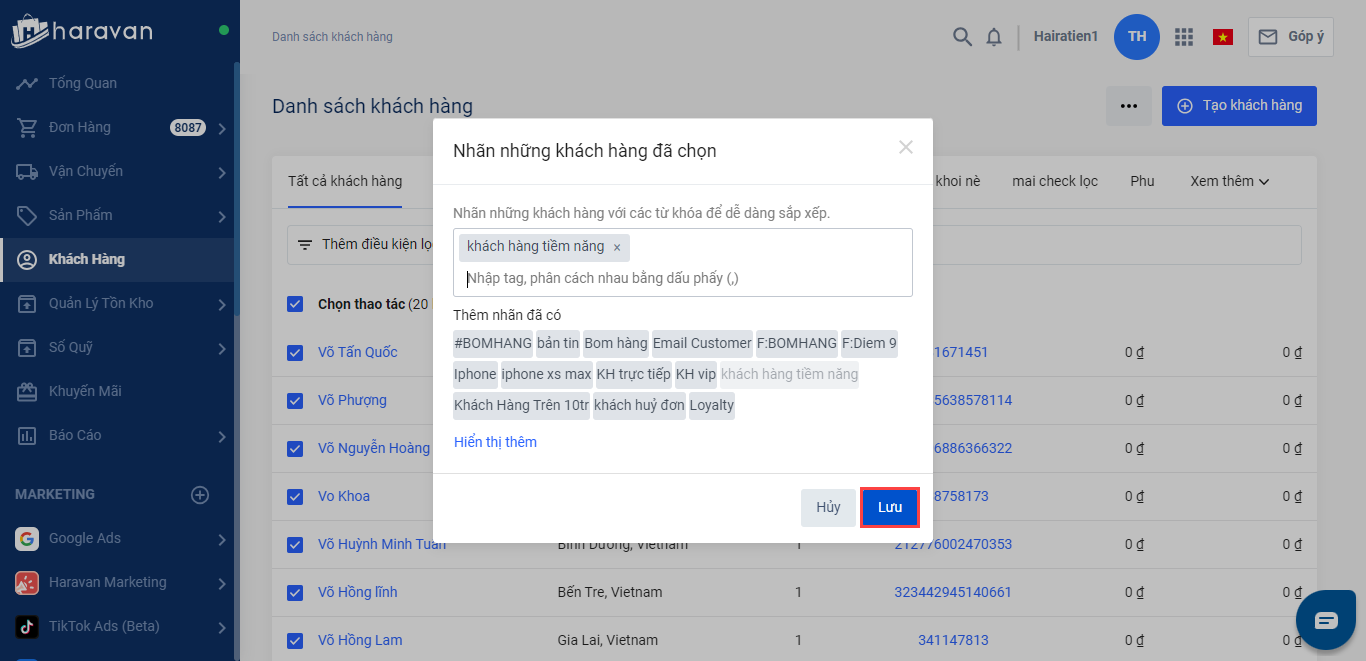The width and height of the screenshot is (1366, 661).
Task: Click the search magnifier icon
Action: click(962, 37)
